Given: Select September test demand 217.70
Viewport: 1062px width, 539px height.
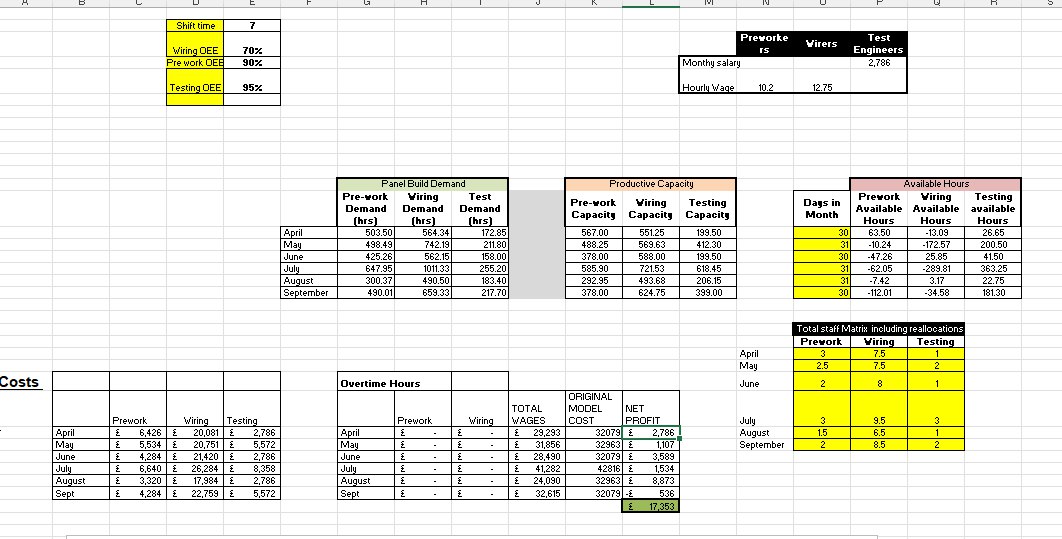Looking at the screenshot, I should click(480, 293).
